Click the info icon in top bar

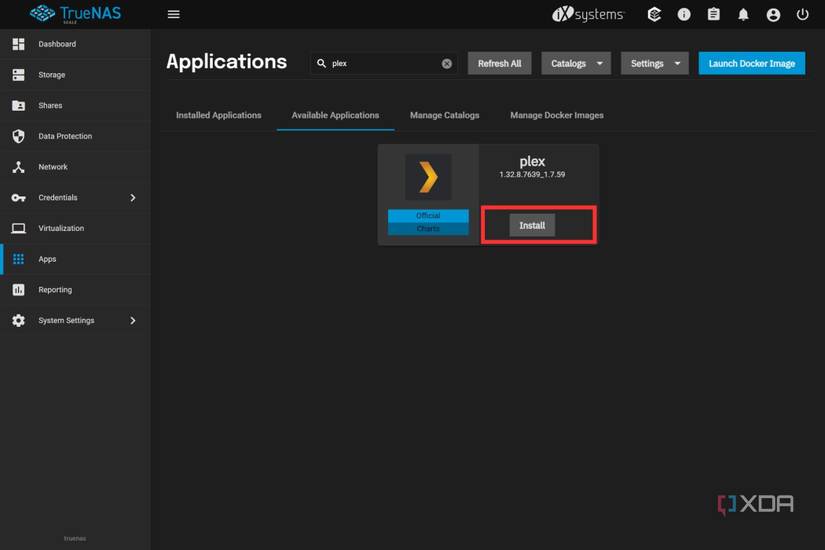[684, 14]
